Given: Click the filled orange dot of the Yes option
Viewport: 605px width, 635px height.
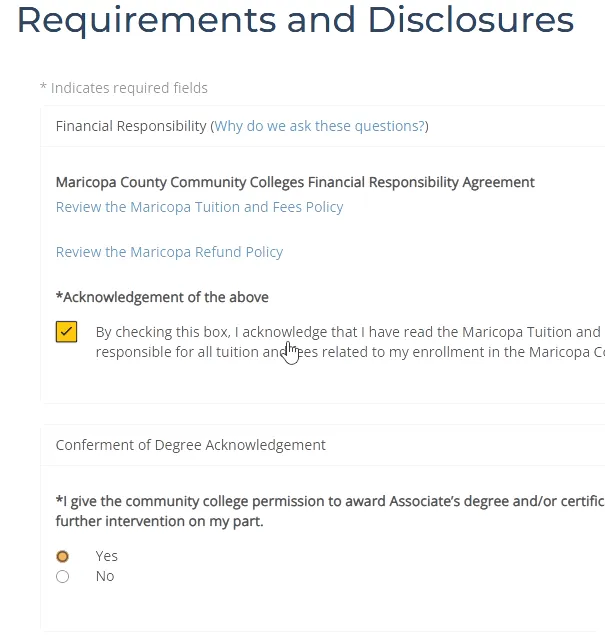Looking at the screenshot, I should tap(62, 556).
